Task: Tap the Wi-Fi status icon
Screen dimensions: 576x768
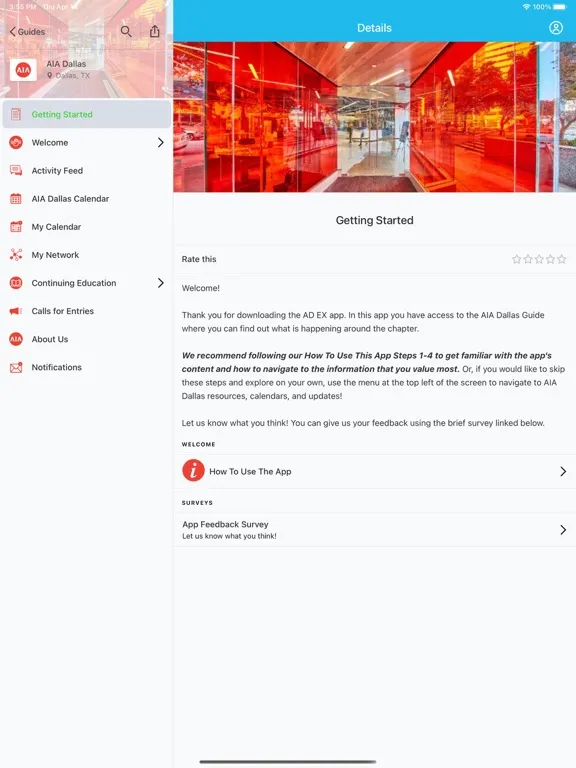Action: click(527, 7)
